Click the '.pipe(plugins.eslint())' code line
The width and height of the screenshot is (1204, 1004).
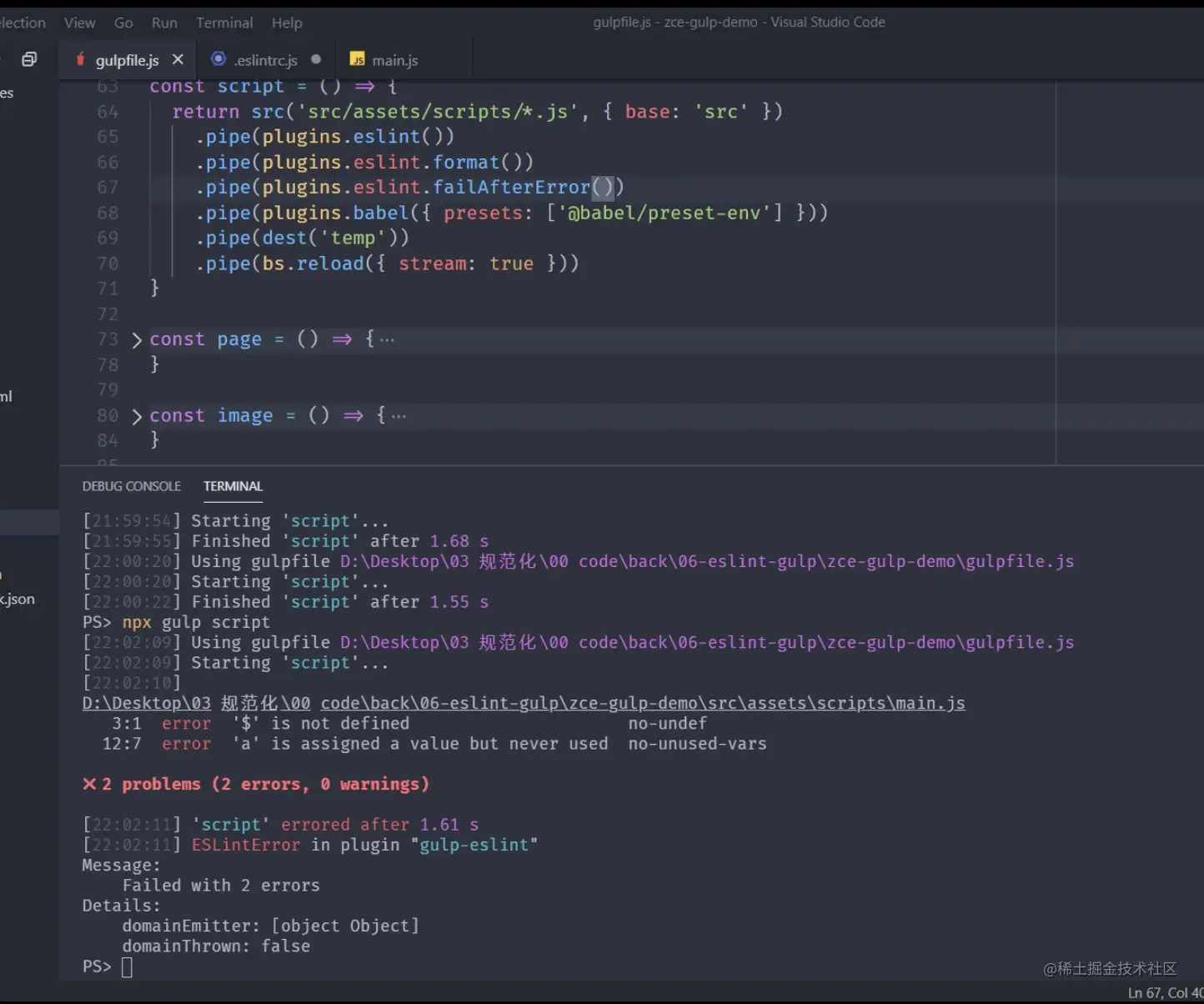[325, 137]
